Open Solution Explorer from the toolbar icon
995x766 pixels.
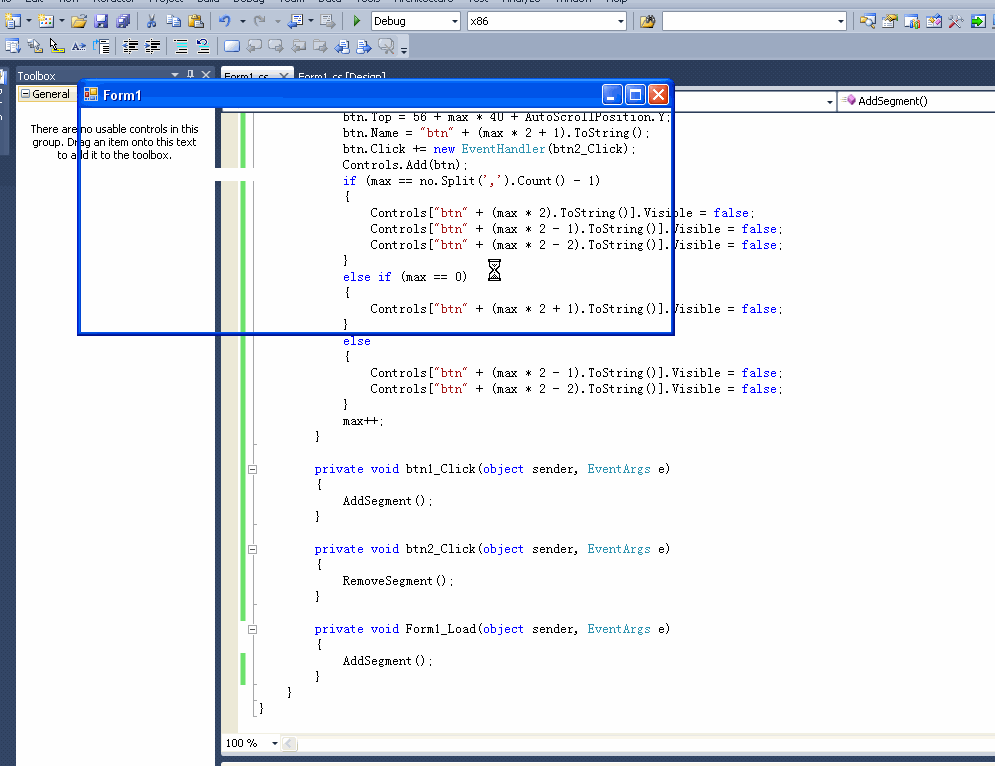[867, 21]
